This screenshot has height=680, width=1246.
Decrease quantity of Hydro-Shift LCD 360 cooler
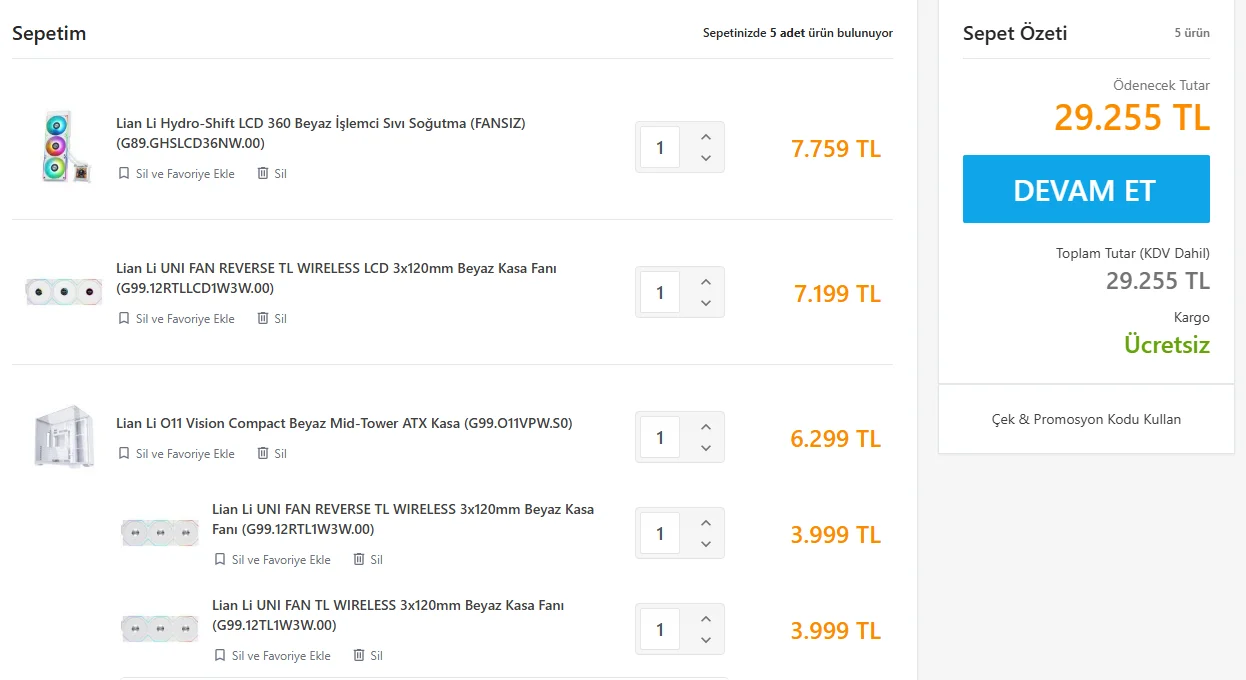click(x=706, y=158)
